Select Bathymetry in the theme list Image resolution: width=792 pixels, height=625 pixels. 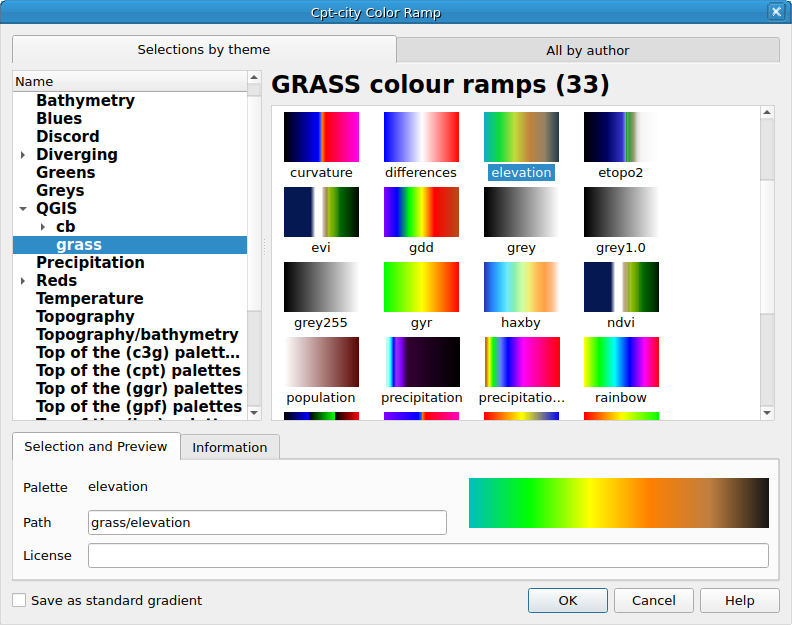(85, 101)
